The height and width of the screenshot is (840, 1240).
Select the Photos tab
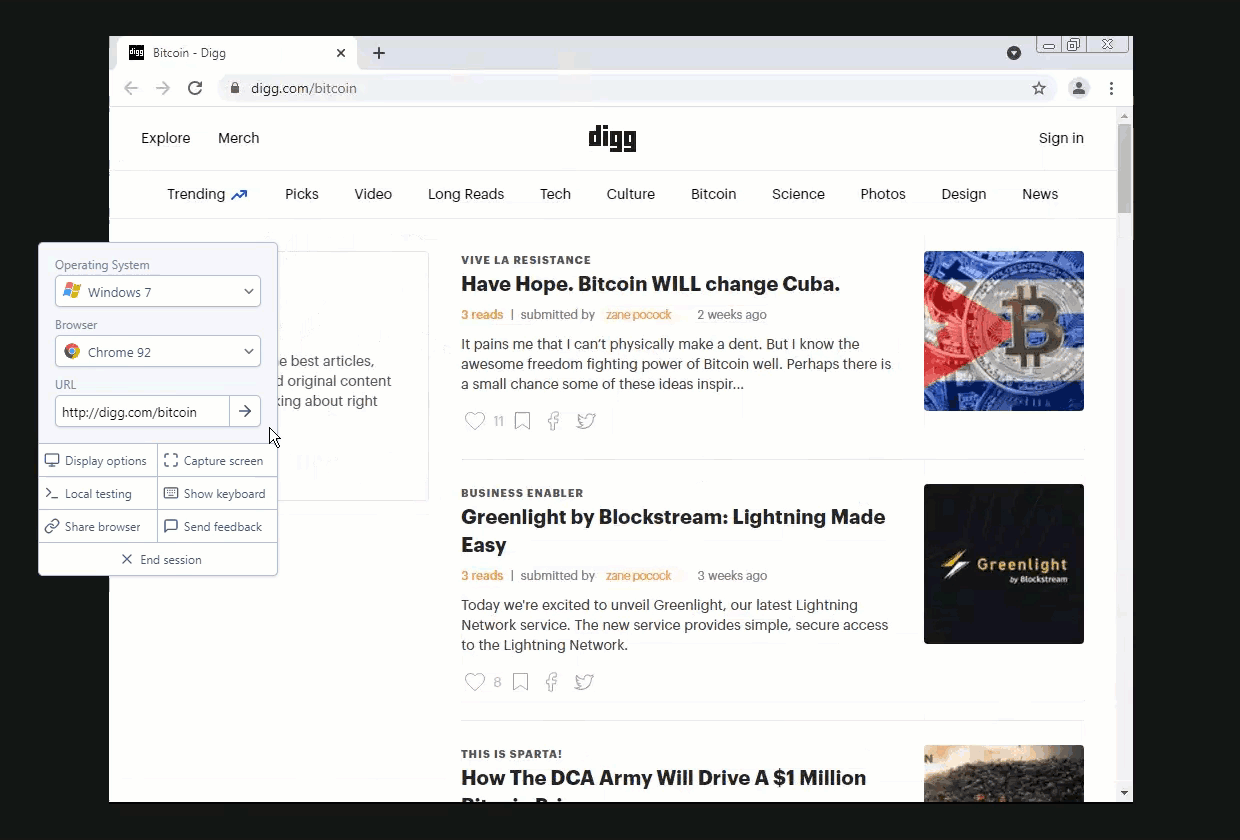pyautogui.click(x=883, y=194)
